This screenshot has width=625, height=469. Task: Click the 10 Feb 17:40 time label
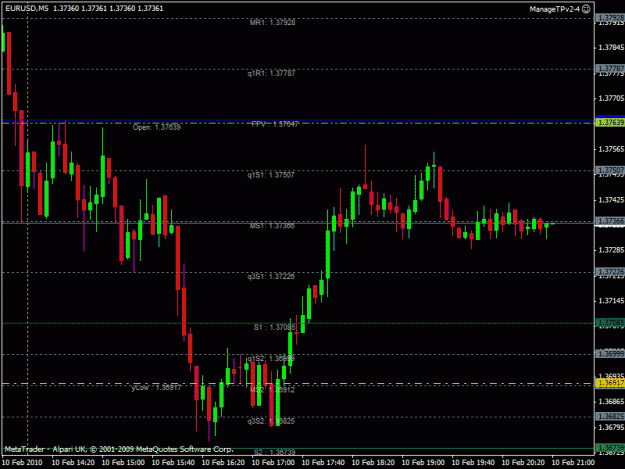(323, 463)
